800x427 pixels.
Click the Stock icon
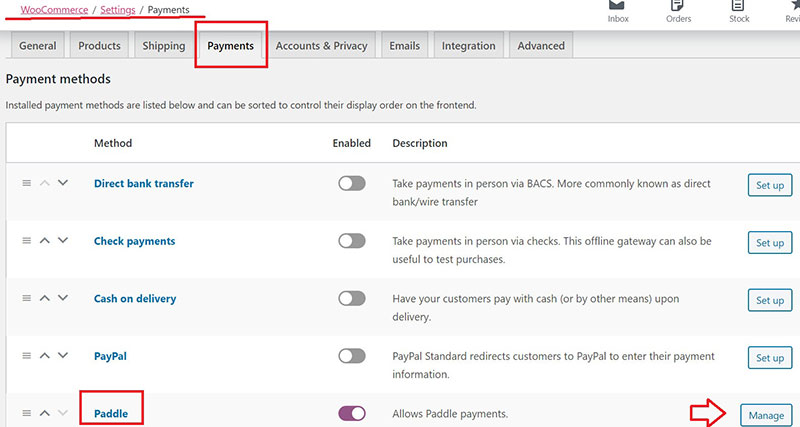point(739,8)
